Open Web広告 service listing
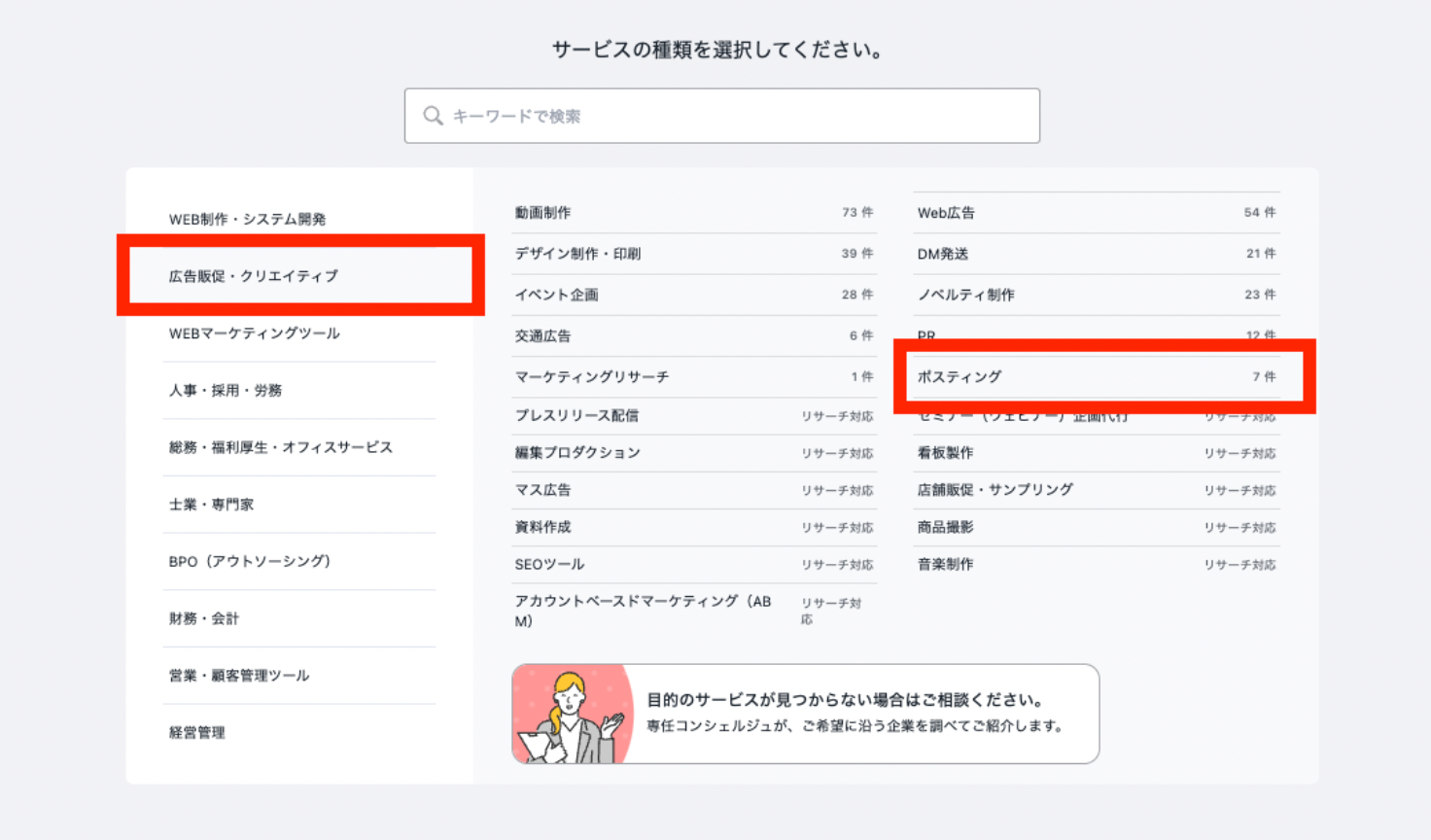The height and width of the screenshot is (840, 1431). (946, 213)
